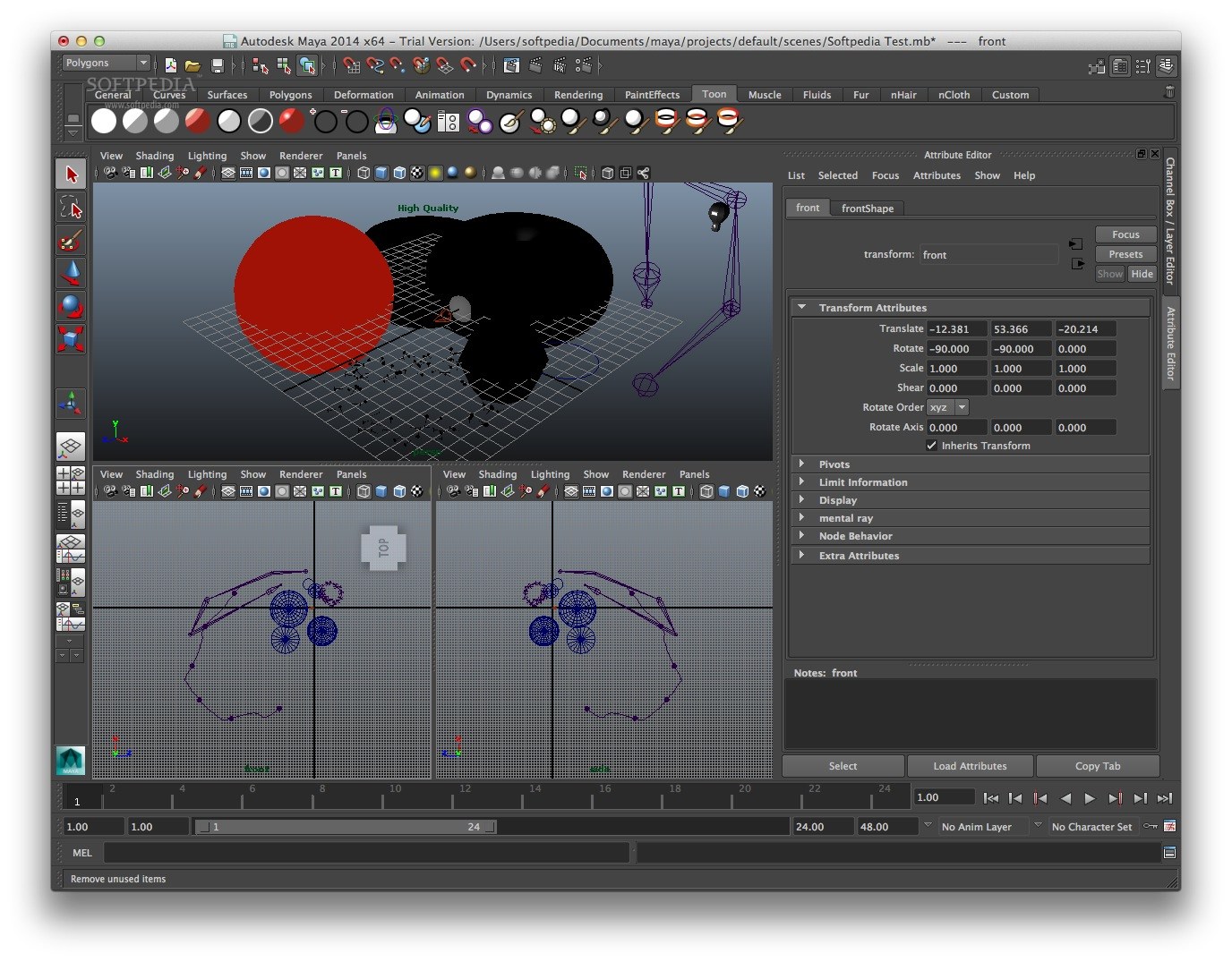
Task: Click the Trash icon beside shelf tabs
Action: coord(1168,92)
